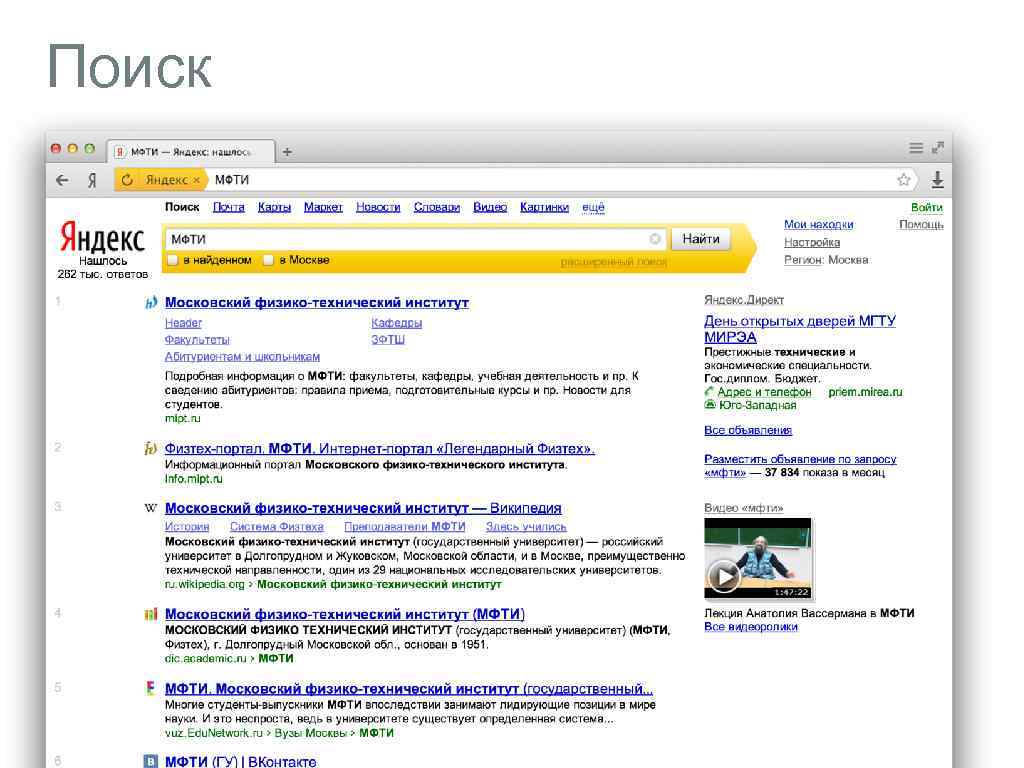Open the Словари service link
The width and height of the screenshot is (1024, 768).
437,207
